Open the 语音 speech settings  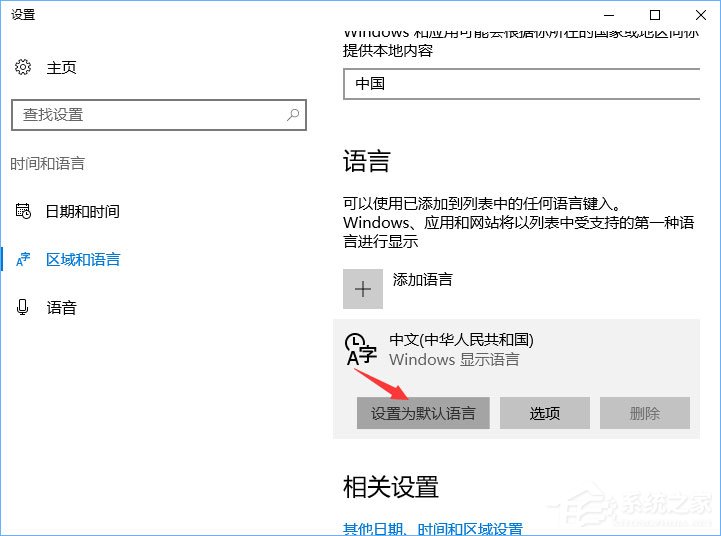[61, 308]
